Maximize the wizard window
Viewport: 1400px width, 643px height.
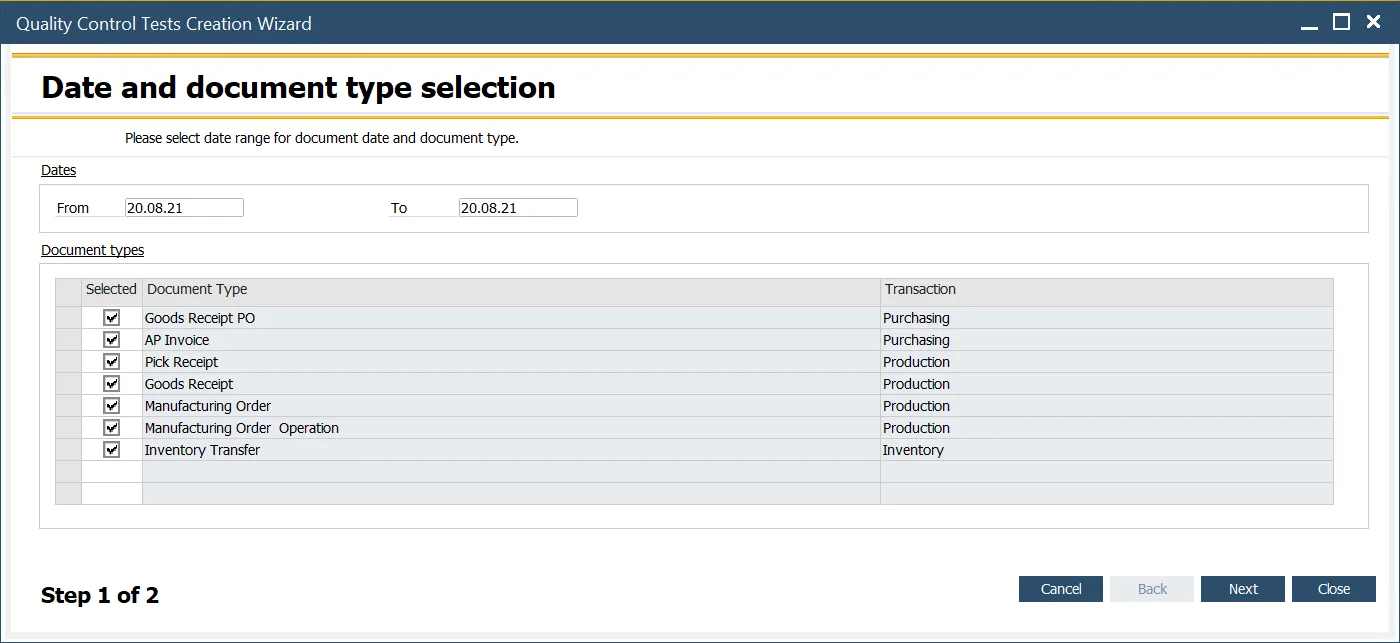point(1342,23)
